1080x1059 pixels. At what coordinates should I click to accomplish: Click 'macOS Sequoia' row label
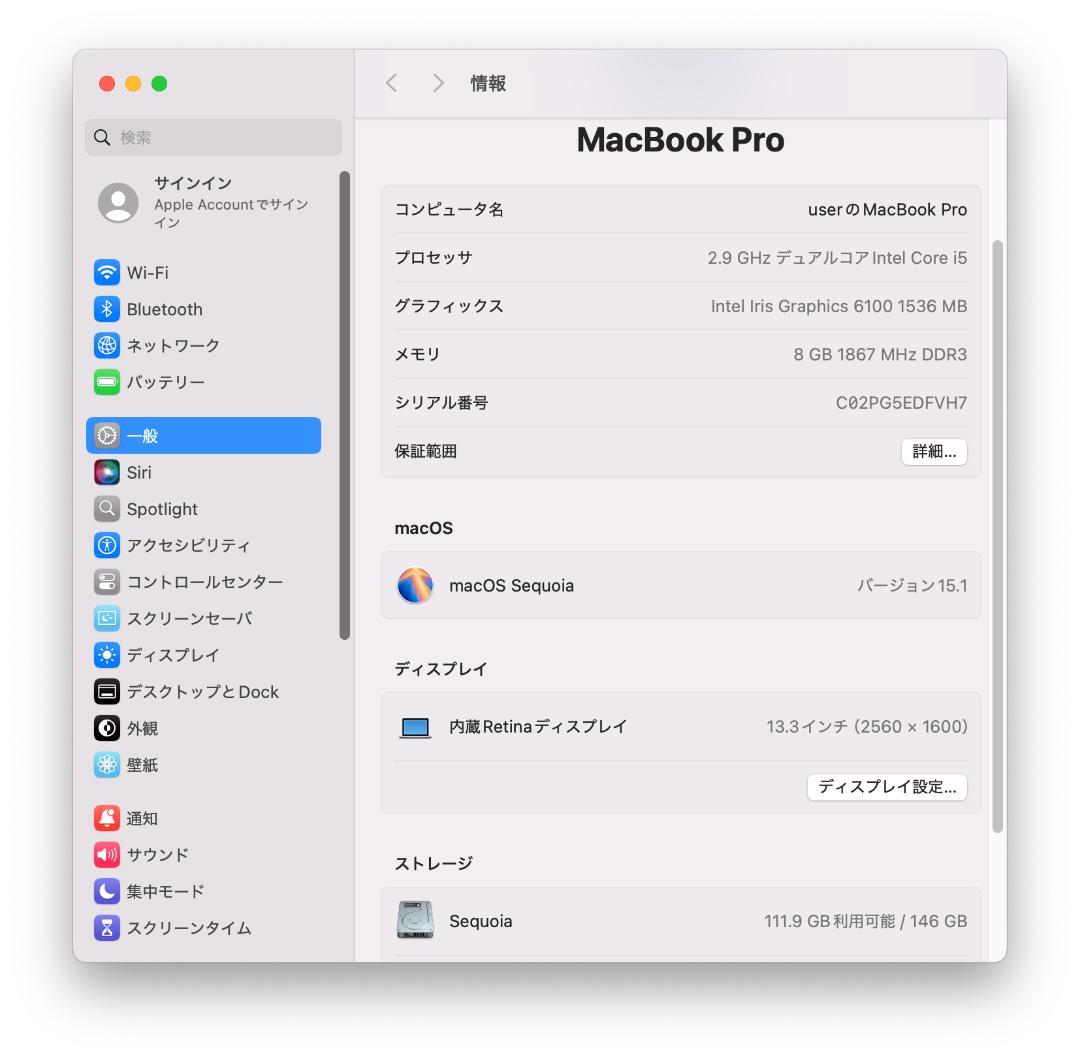(x=511, y=585)
